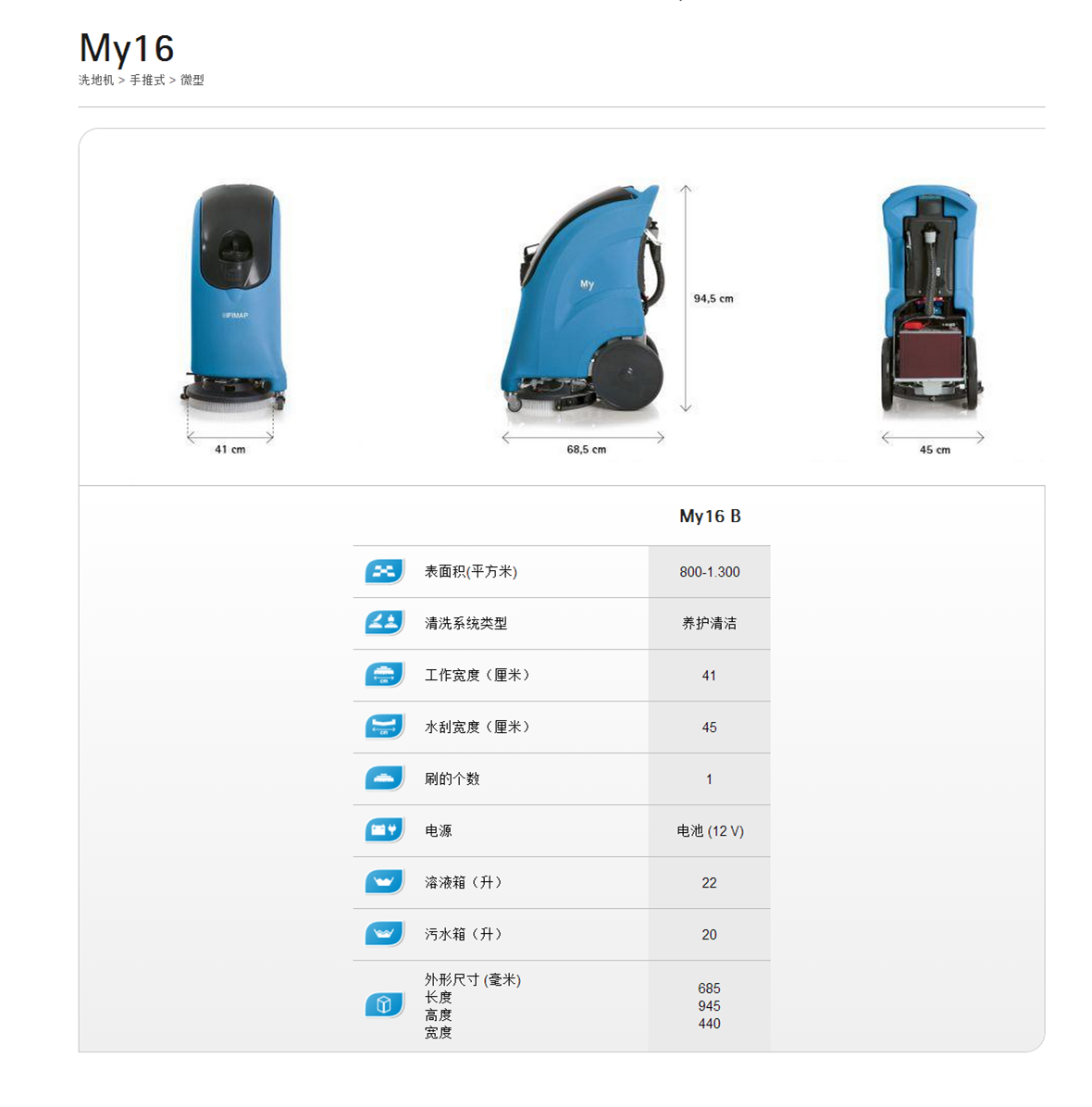Click the 宽度 dimension label
This screenshot has height=1107, width=1092.
pyautogui.click(x=439, y=1033)
